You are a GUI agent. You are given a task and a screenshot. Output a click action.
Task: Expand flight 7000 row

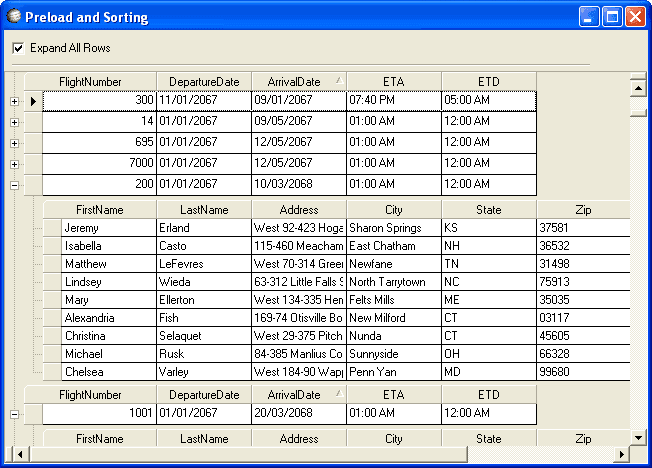15,164
